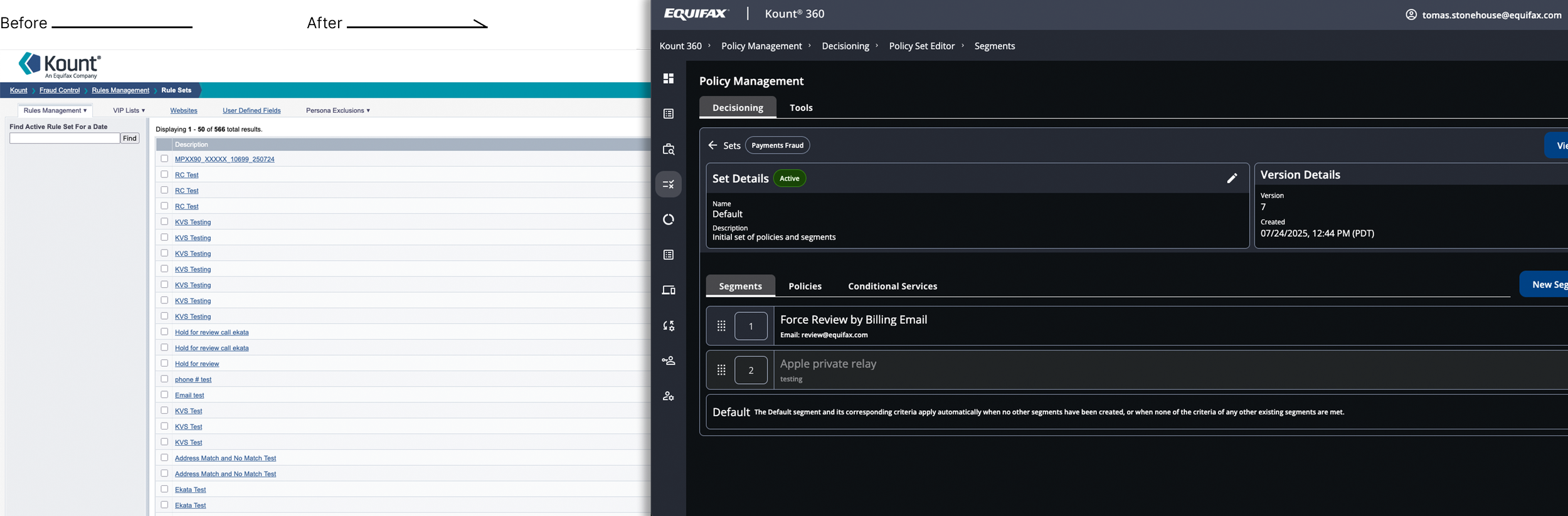Tick the checkbox beside the 'Hold for review' row without 'call ekata'
Image resolution: width=1568 pixels, height=516 pixels.
164,363
